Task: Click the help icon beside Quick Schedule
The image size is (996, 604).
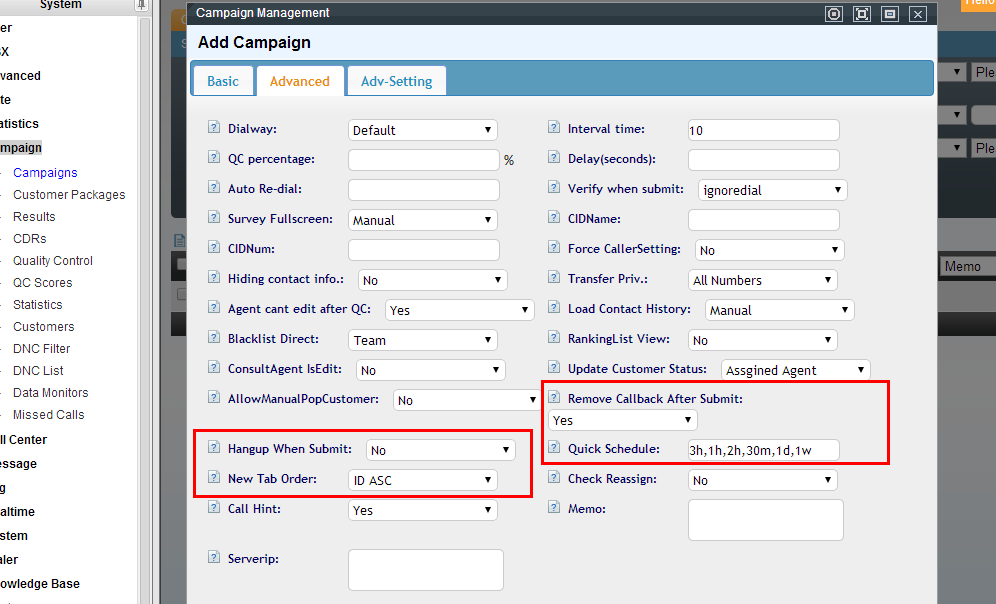Action: click(x=554, y=448)
